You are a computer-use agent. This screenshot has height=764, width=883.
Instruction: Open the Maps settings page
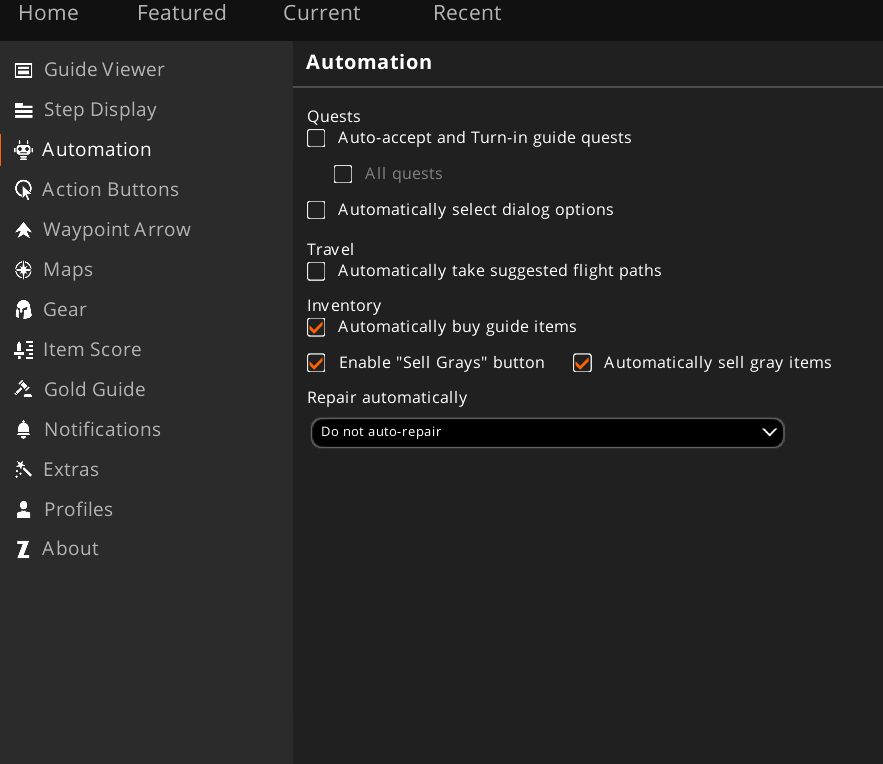(x=68, y=270)
